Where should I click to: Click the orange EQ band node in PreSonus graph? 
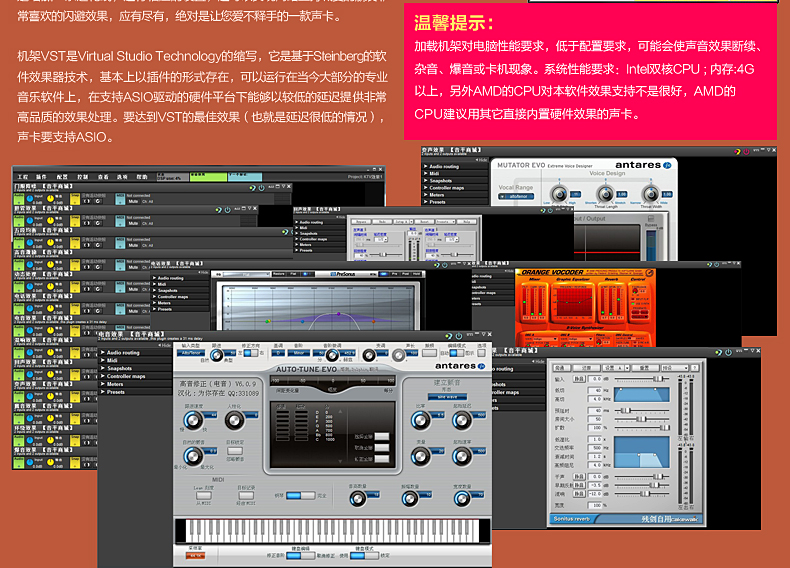(x=373, y=321)
